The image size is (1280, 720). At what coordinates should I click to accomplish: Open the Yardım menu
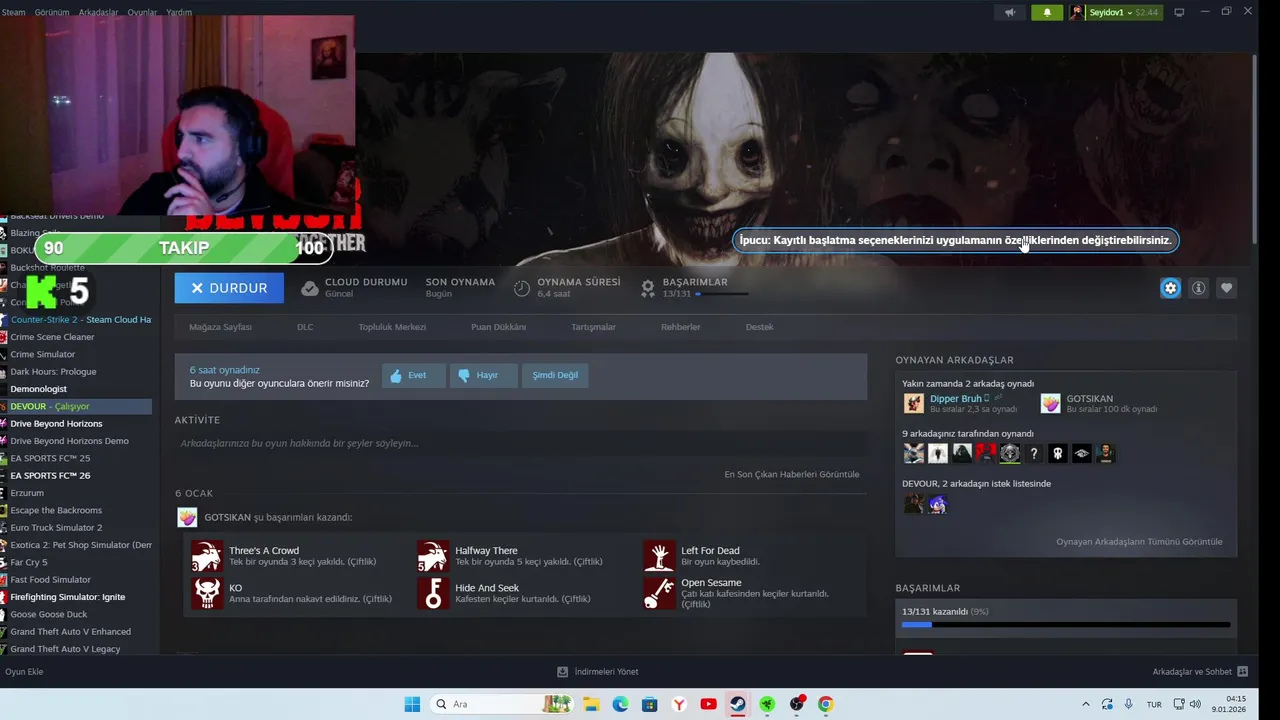pyautogui.click(x=178, y=12)
